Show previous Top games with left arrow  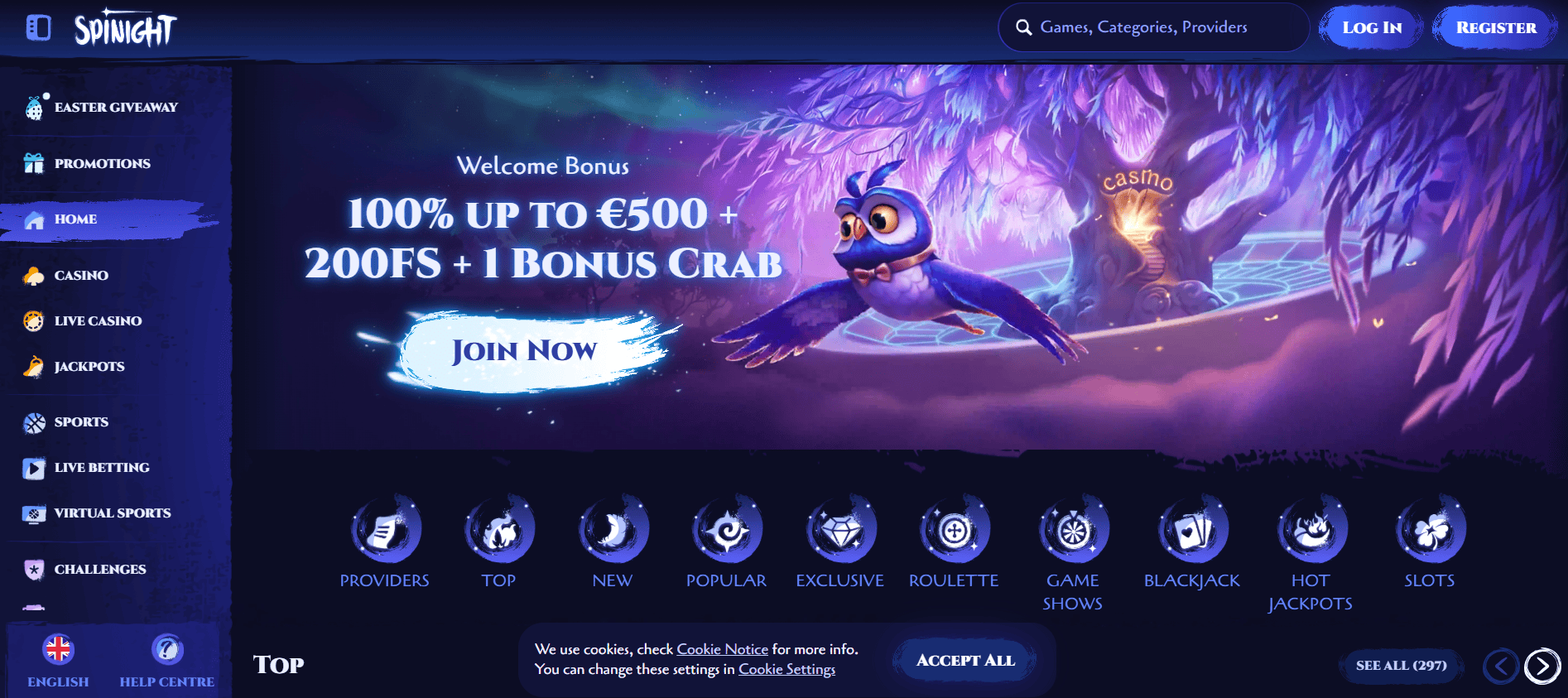(1500, 666)
